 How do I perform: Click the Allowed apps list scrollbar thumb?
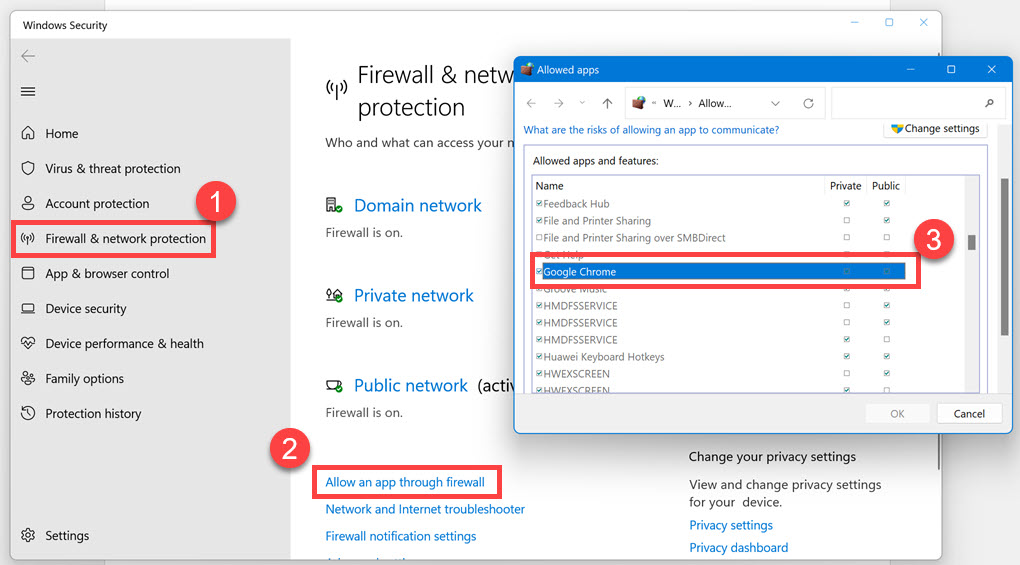971,241
